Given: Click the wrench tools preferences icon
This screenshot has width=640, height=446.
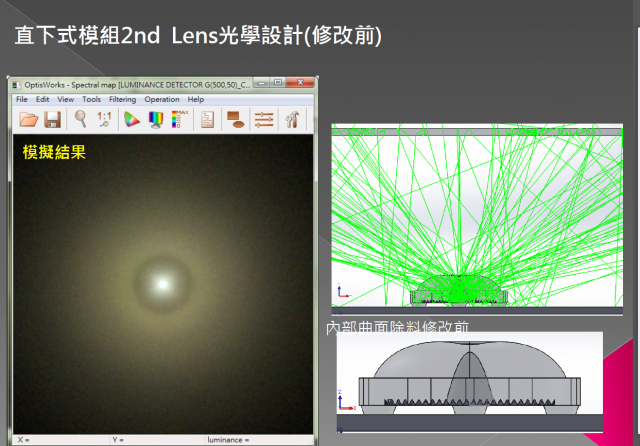Looking at the screenshot, I should tap(292, 120).
